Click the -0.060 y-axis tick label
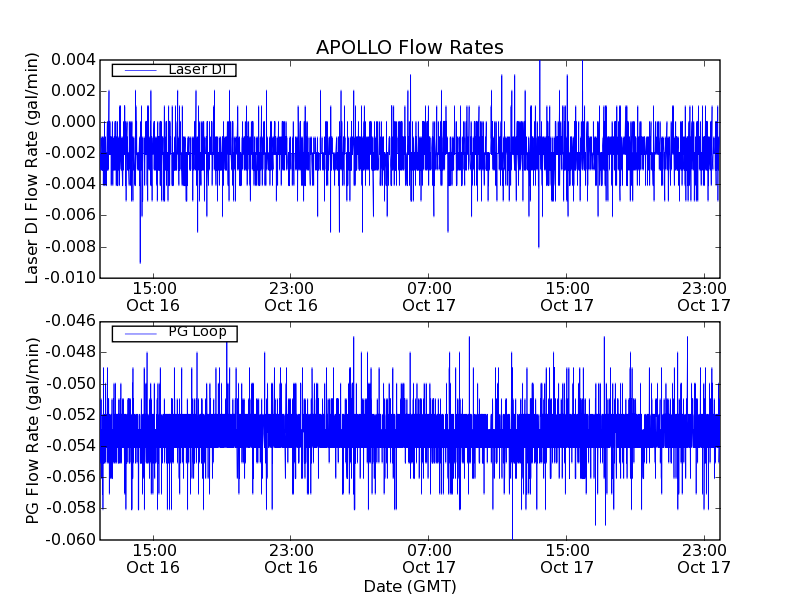 [x=71, y=539]
